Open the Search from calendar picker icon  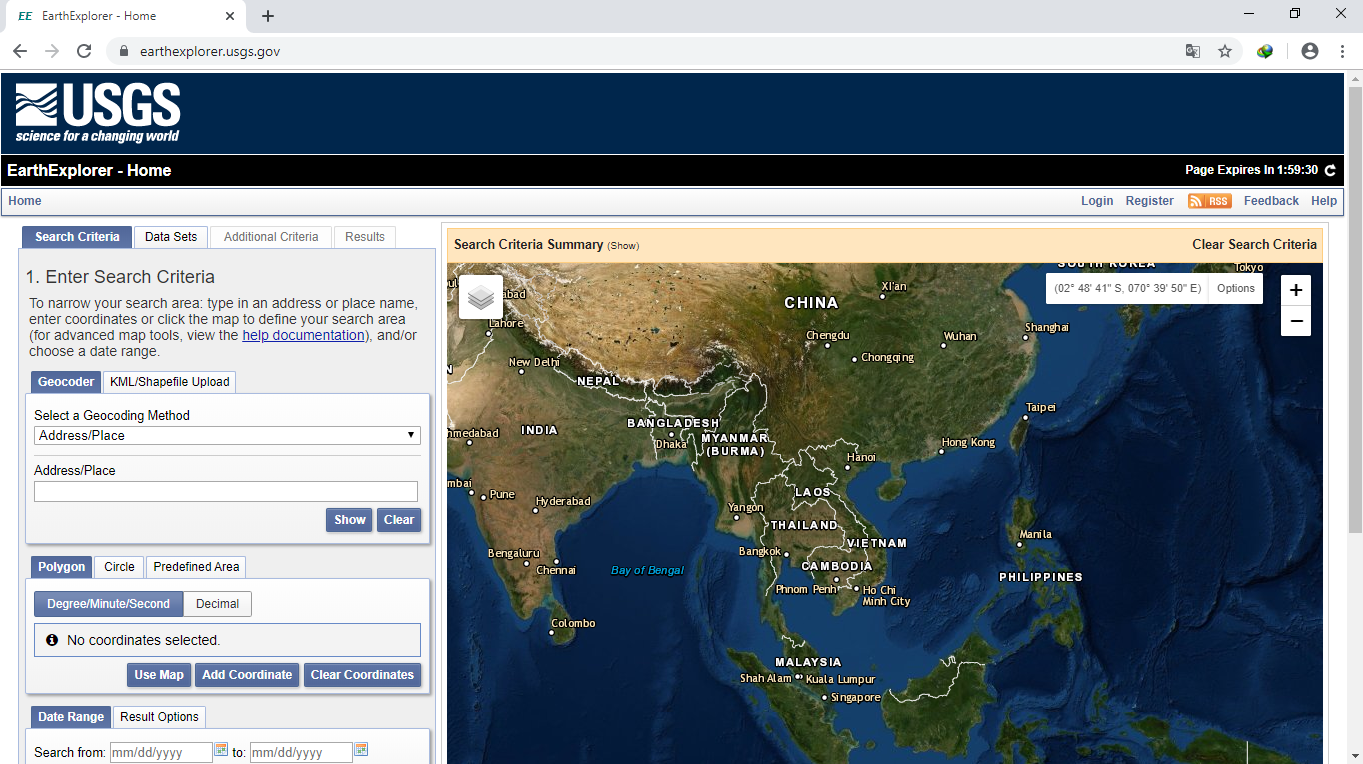pos(221,750)
